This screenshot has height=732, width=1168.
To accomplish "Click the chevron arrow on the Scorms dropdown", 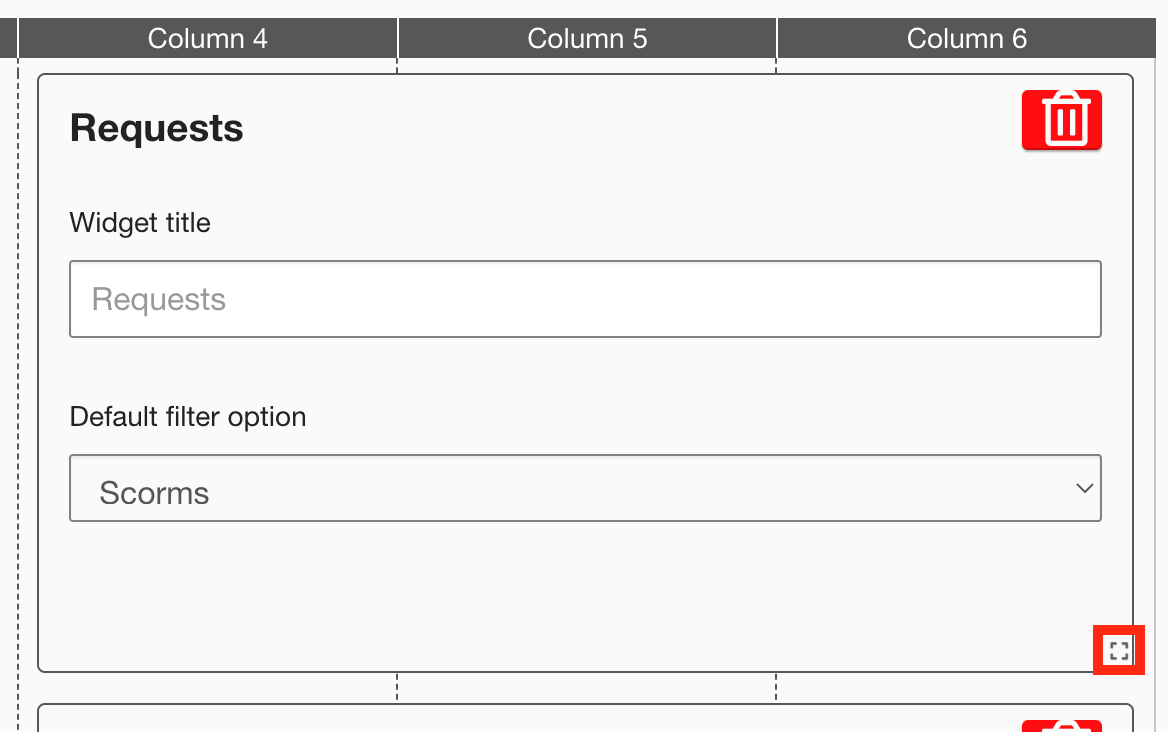I will pos(1084,488).
